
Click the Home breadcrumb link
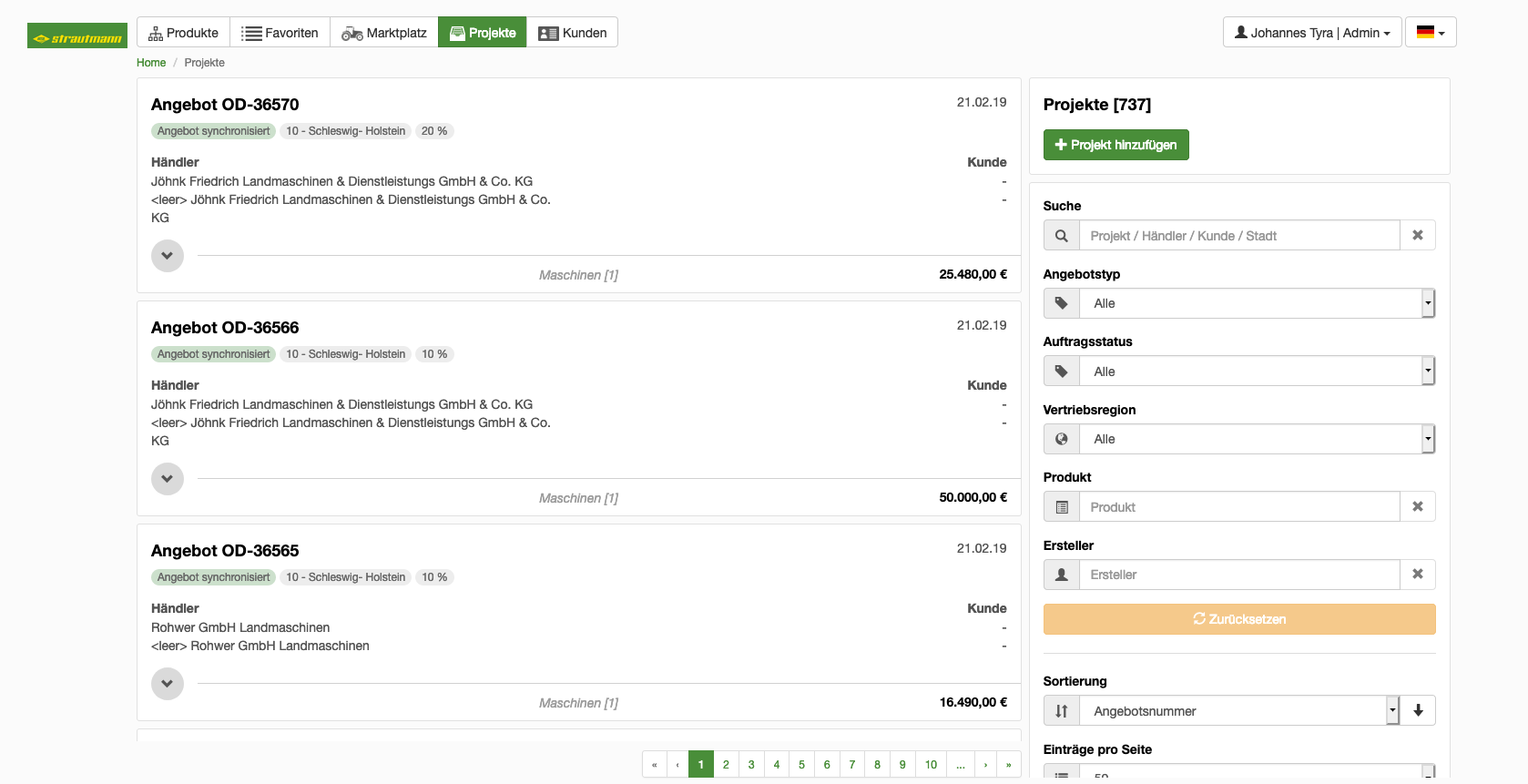[151, 63]
